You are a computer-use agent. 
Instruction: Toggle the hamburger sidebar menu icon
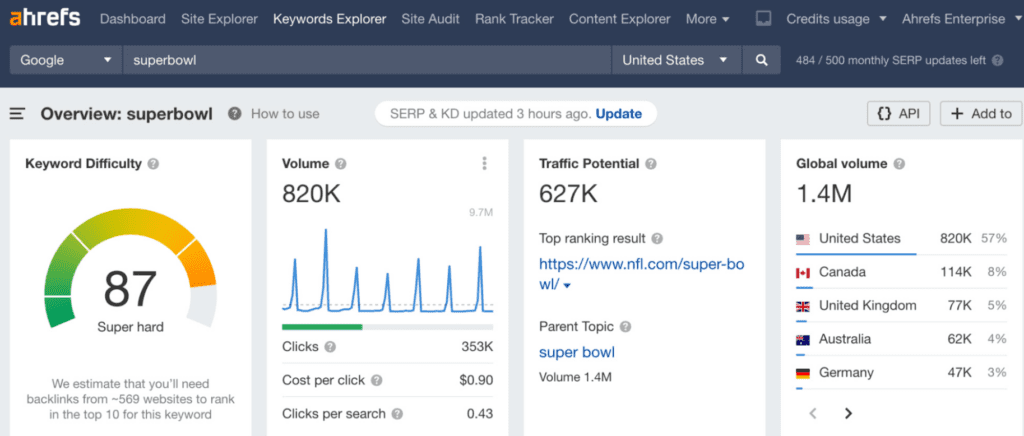tap(18, 114)
